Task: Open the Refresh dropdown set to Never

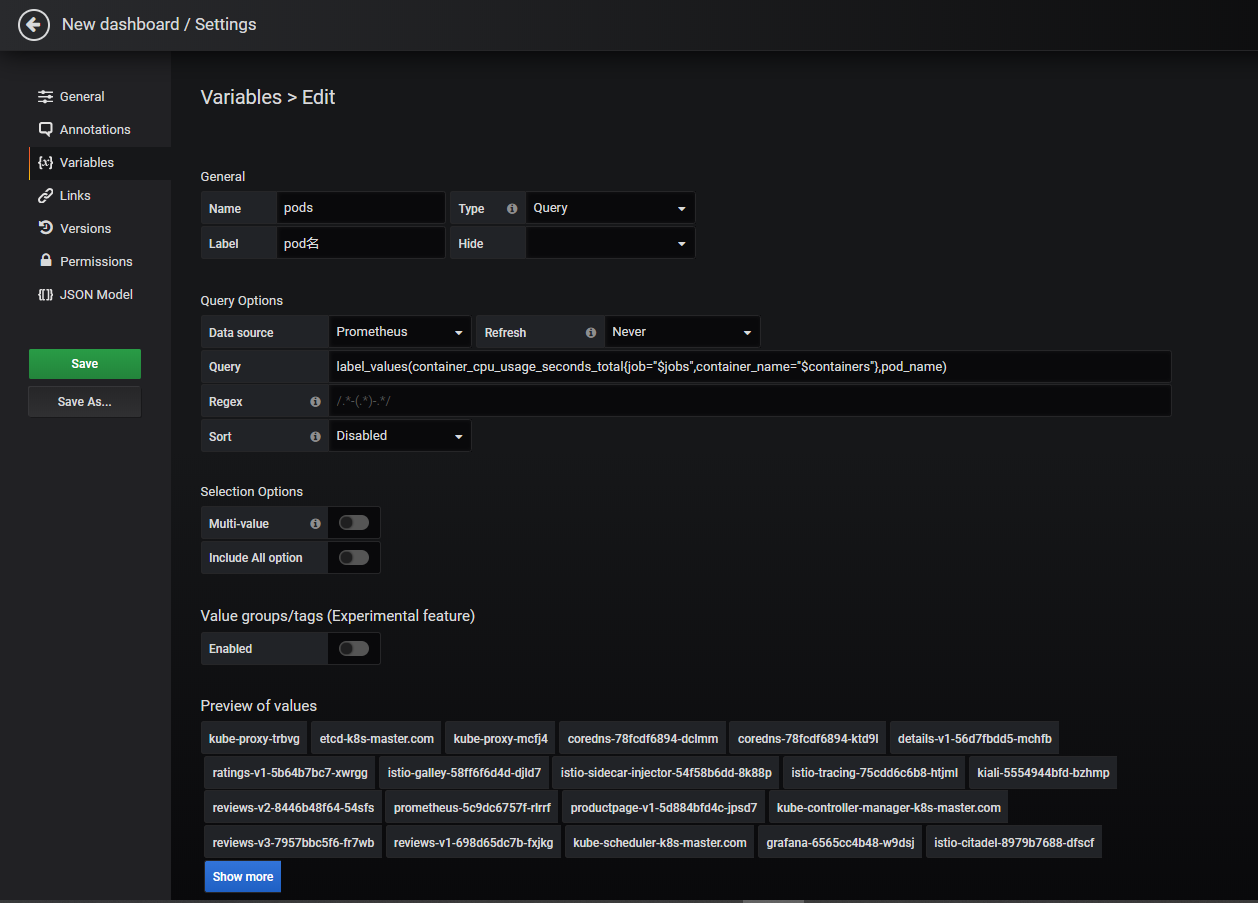Action: [x=682, y=332]
